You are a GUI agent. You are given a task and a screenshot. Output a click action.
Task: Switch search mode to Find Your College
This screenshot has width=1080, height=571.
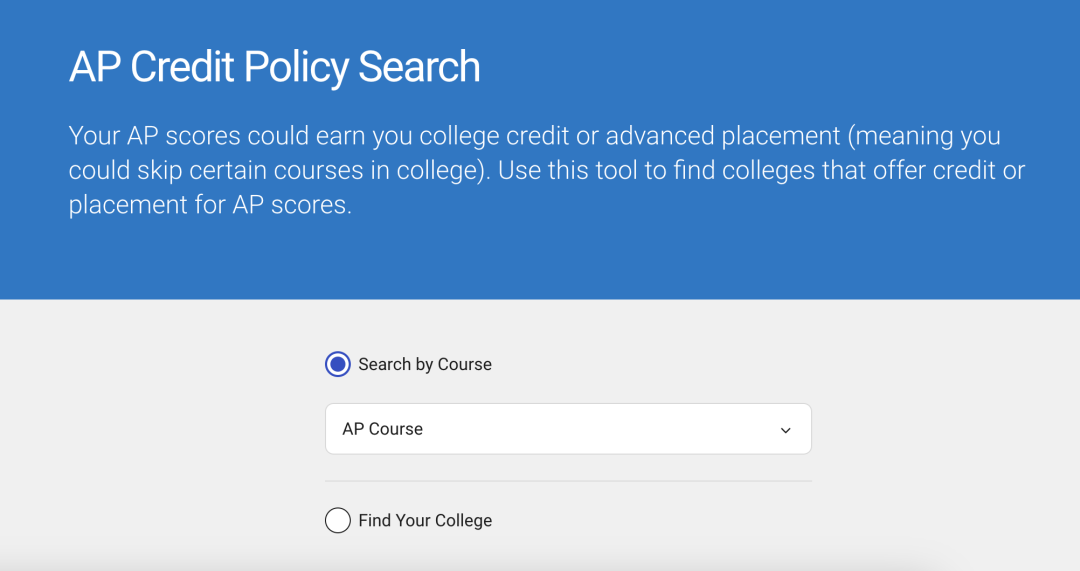point(338,520)
